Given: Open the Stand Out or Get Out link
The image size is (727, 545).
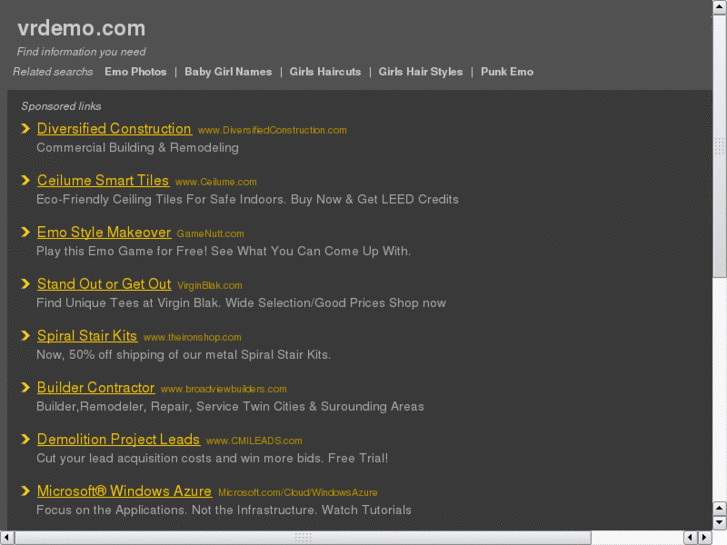Looking at the screenshot, I should click(x=104, y=284).
